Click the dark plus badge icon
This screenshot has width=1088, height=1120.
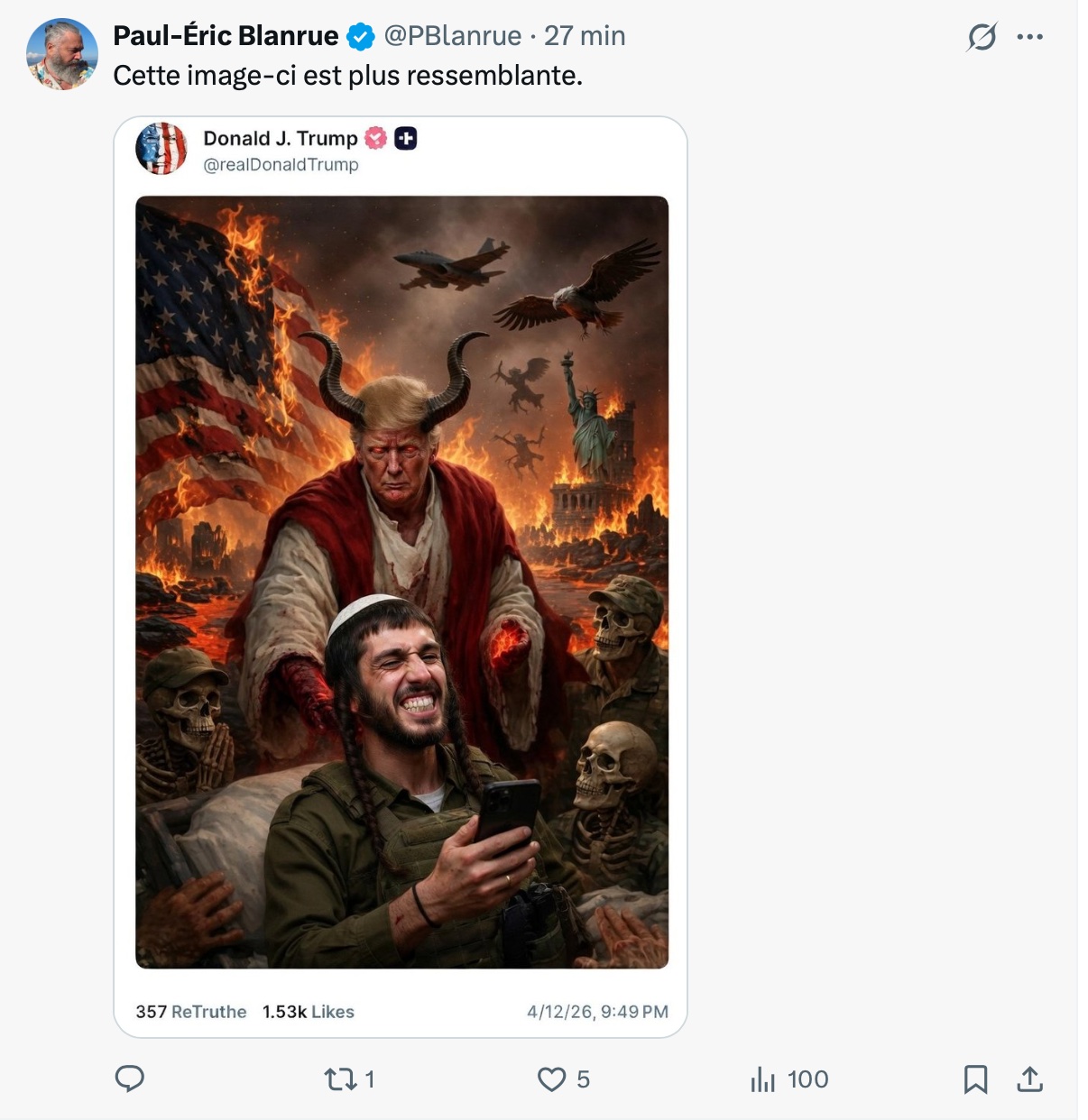(x=406, y=138)
